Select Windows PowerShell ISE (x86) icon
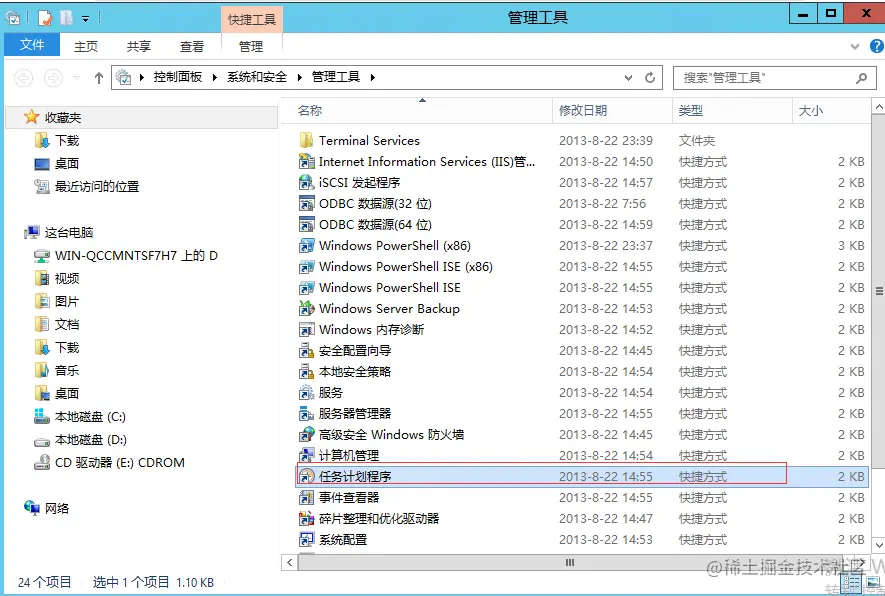 tap(306, 266)
